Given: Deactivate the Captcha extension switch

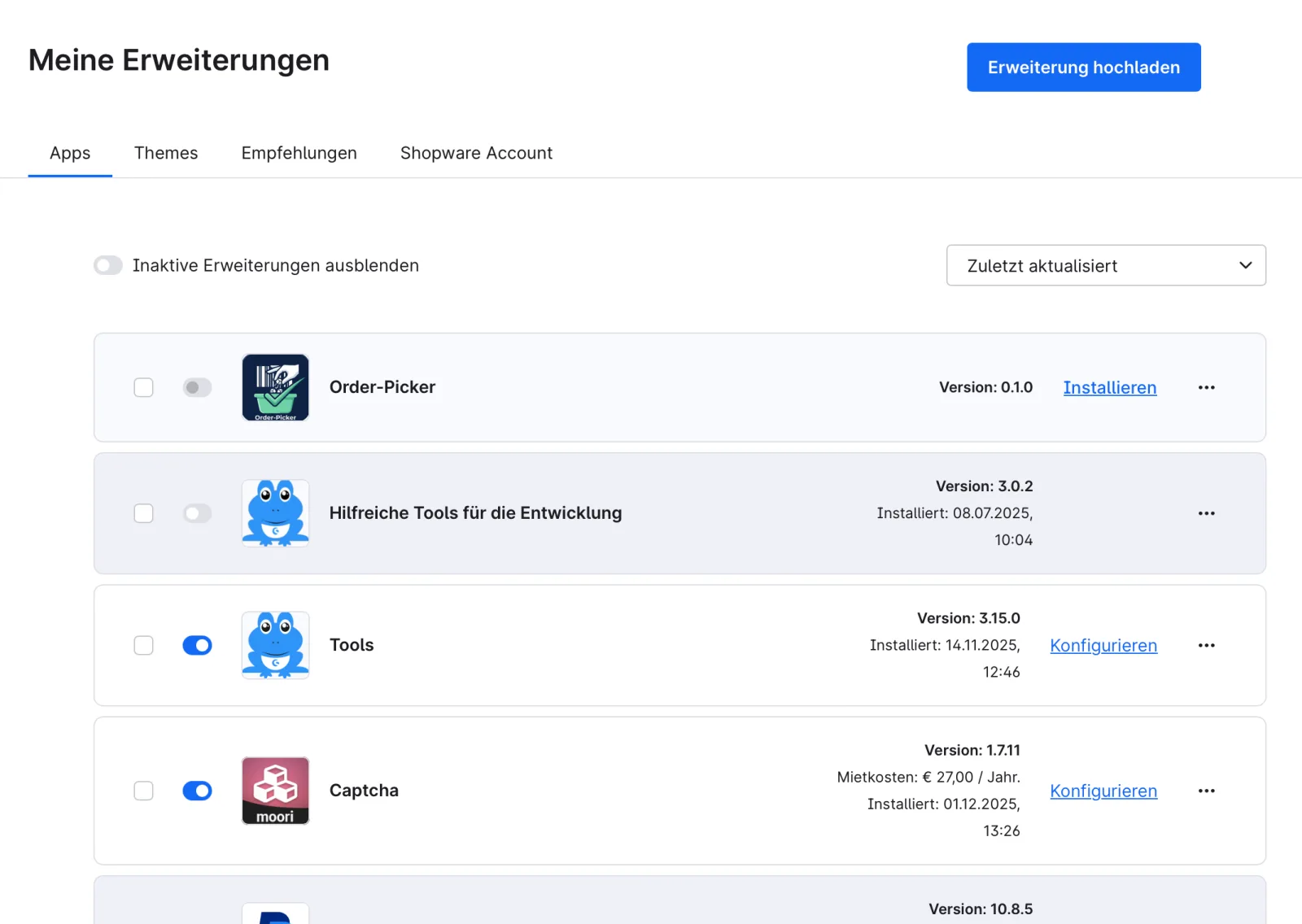Looking at the screenshot, I should point(197,791).
